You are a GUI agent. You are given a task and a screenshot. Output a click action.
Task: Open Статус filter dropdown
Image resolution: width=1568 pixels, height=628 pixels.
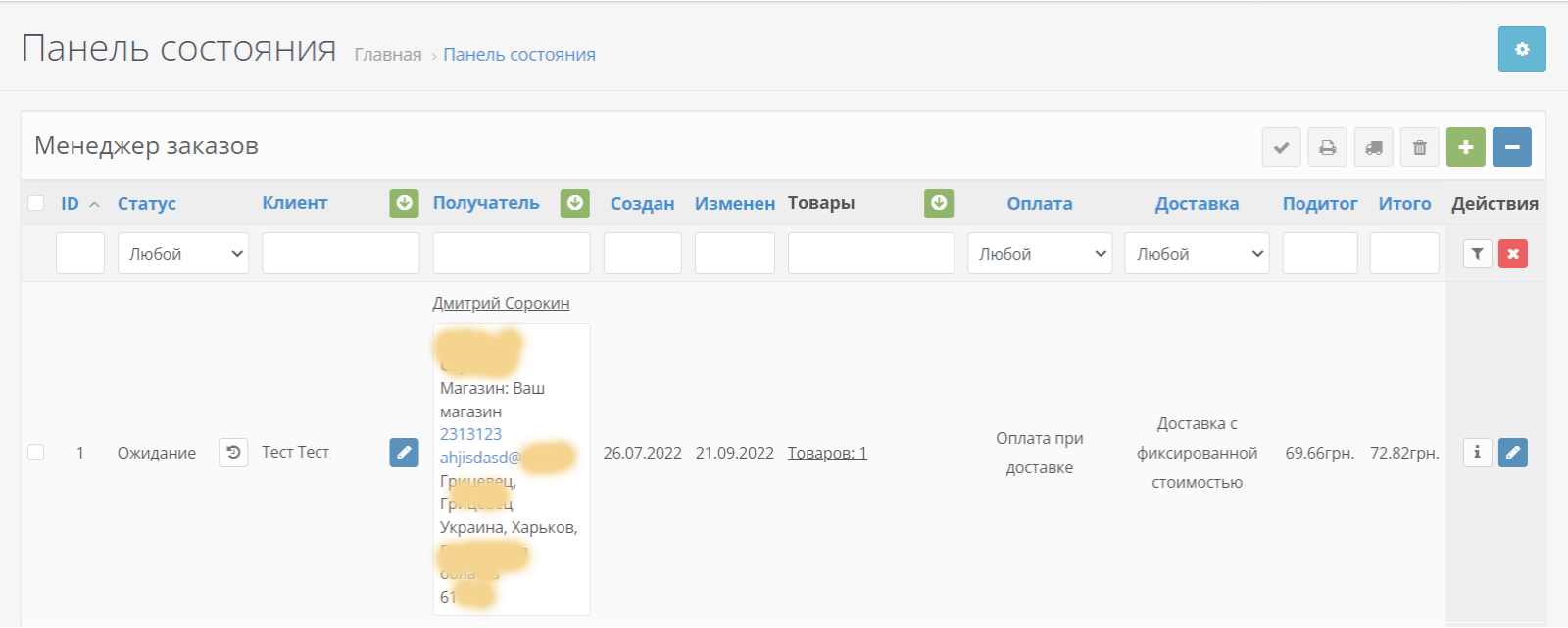pos(183,254)
